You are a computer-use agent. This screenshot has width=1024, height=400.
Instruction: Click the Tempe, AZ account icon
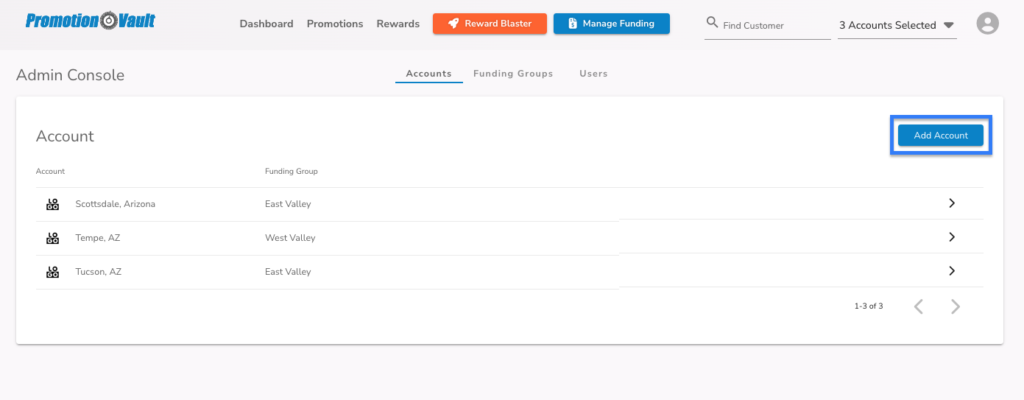tap(53, 238)
